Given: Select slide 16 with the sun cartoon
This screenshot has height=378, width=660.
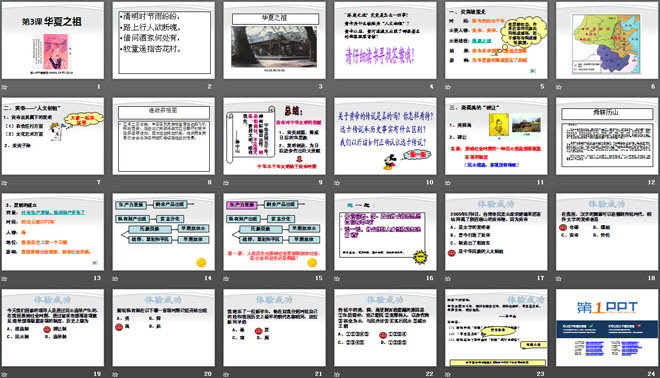Looking at the screenshot, I should tap(385, 232).
